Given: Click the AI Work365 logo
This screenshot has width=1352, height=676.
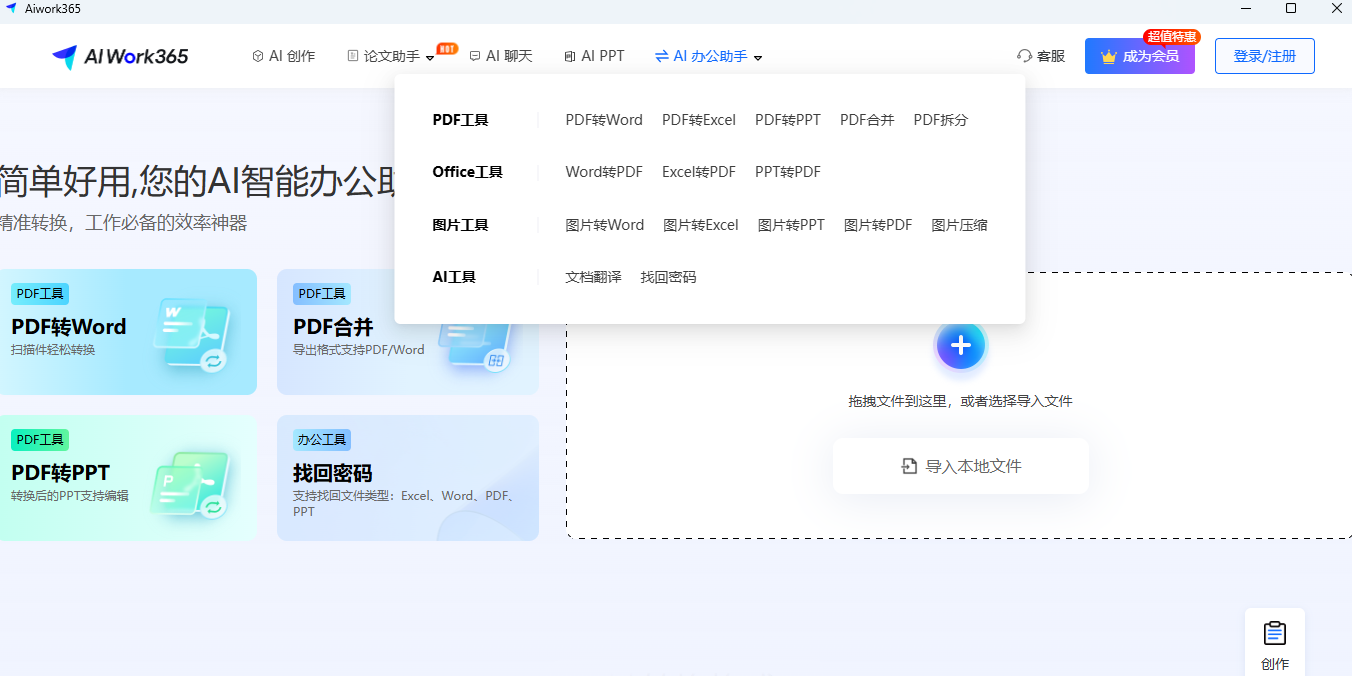Looking at the screenshot, I should pyautogui.click(x=118, y=56).
